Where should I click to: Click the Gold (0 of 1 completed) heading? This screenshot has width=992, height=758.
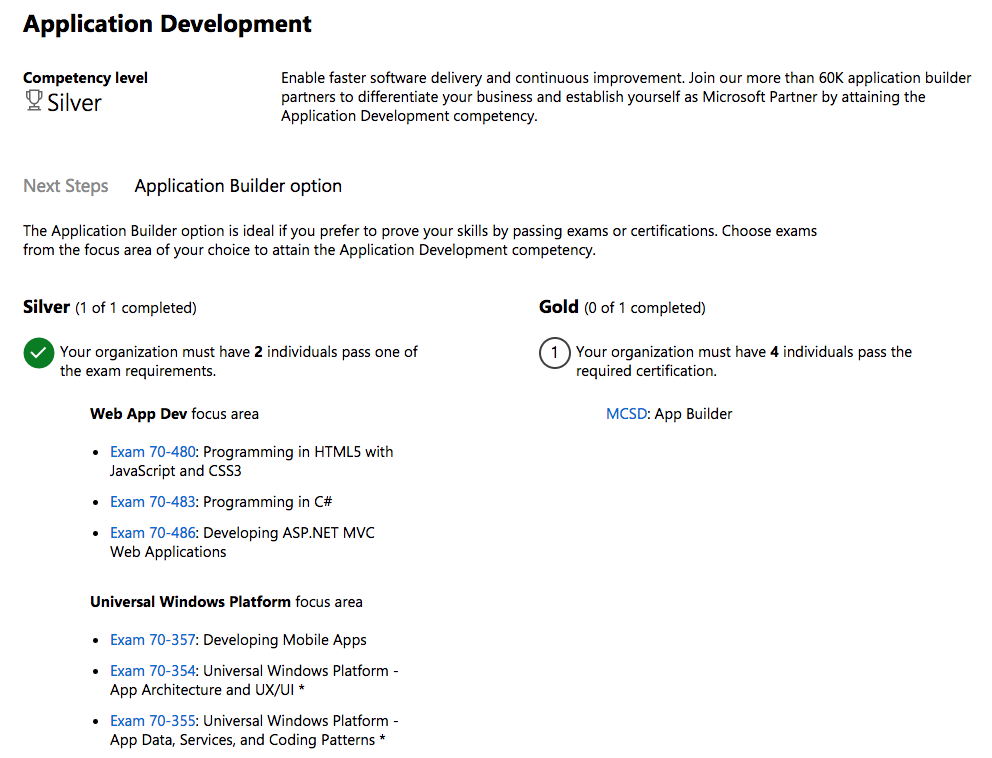click(x=622, y=308)
